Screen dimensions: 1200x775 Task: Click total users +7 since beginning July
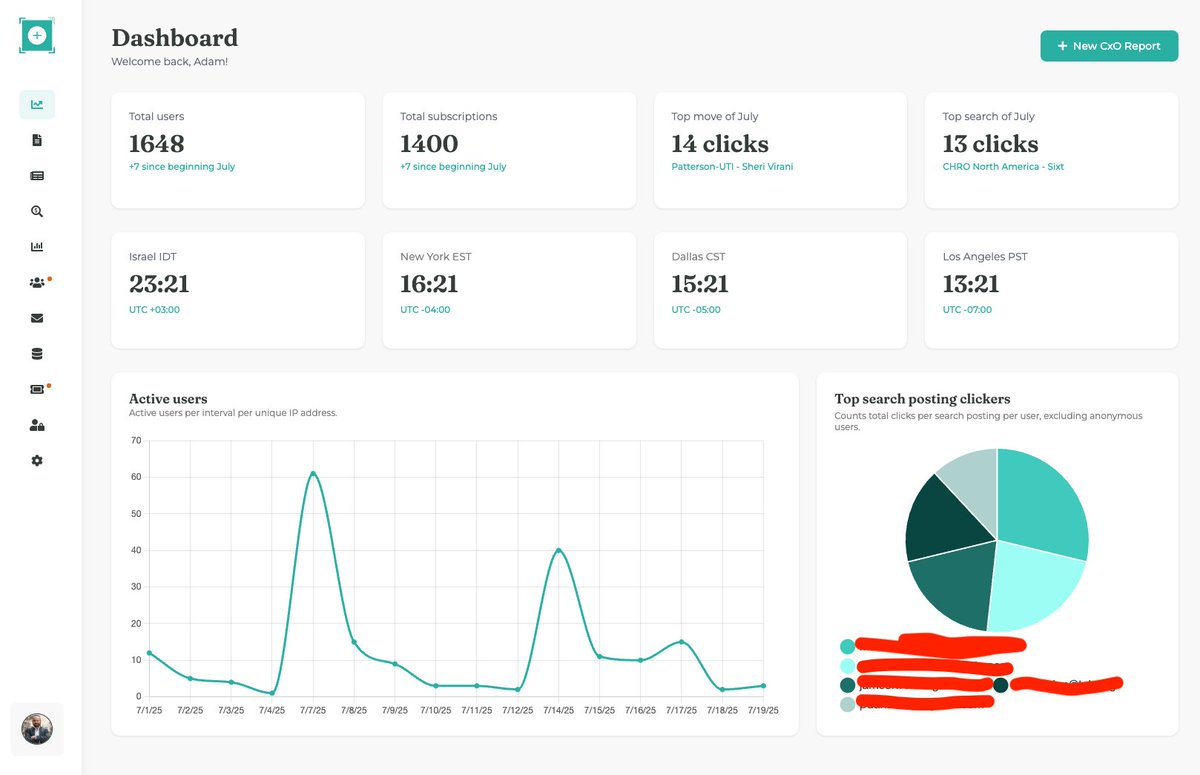[x=182, y=167]
